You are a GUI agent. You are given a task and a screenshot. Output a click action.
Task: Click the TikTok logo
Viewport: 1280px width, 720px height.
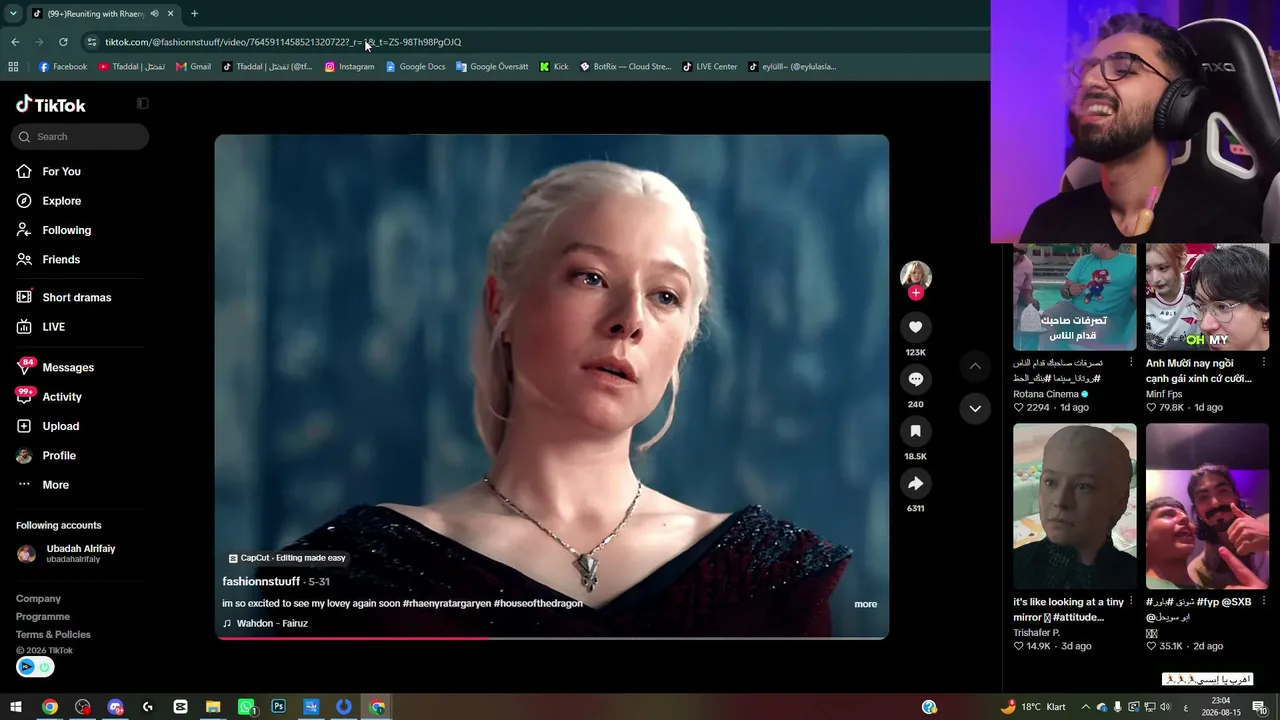51,105
